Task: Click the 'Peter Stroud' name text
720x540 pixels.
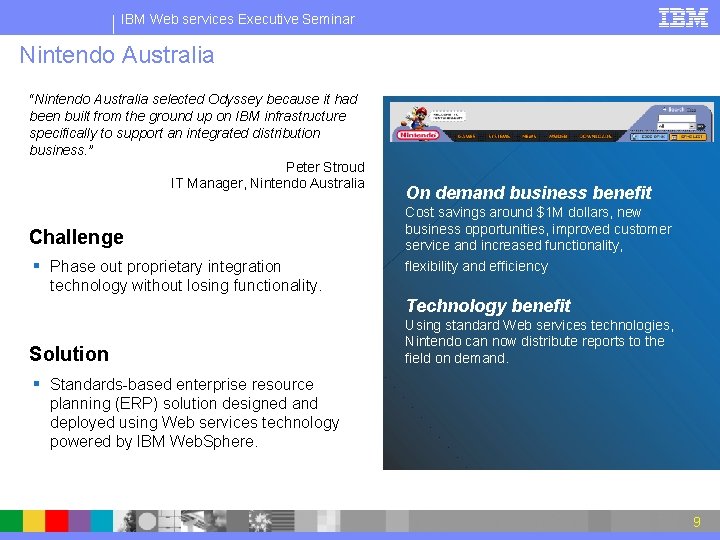Action: [x=325, y=167]
